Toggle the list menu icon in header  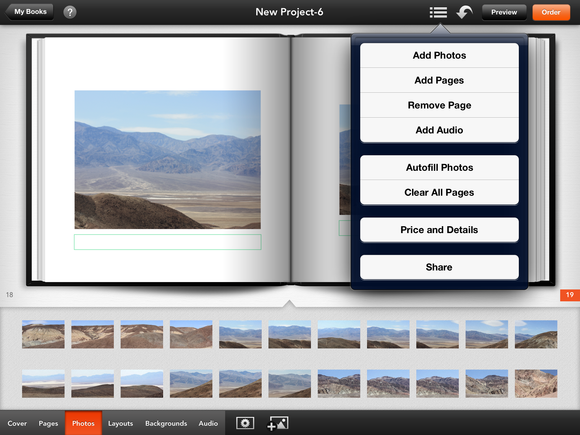[x=438, y=12]
